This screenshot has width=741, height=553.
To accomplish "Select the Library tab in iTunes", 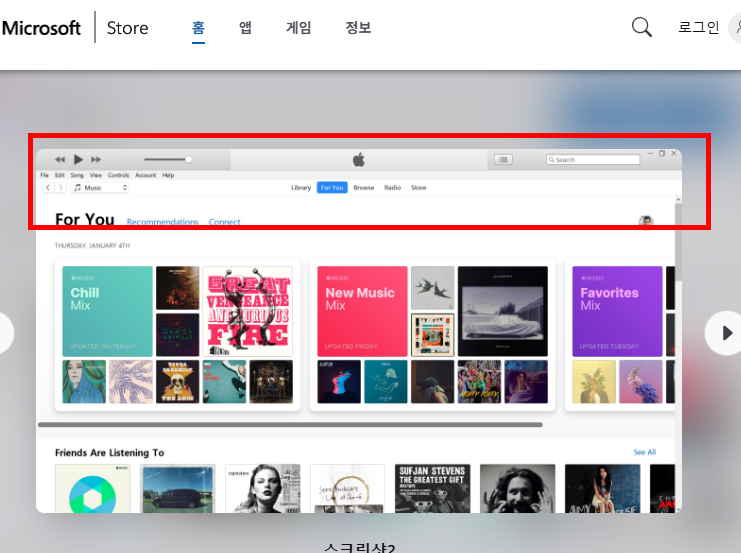I will coord(301,188).
